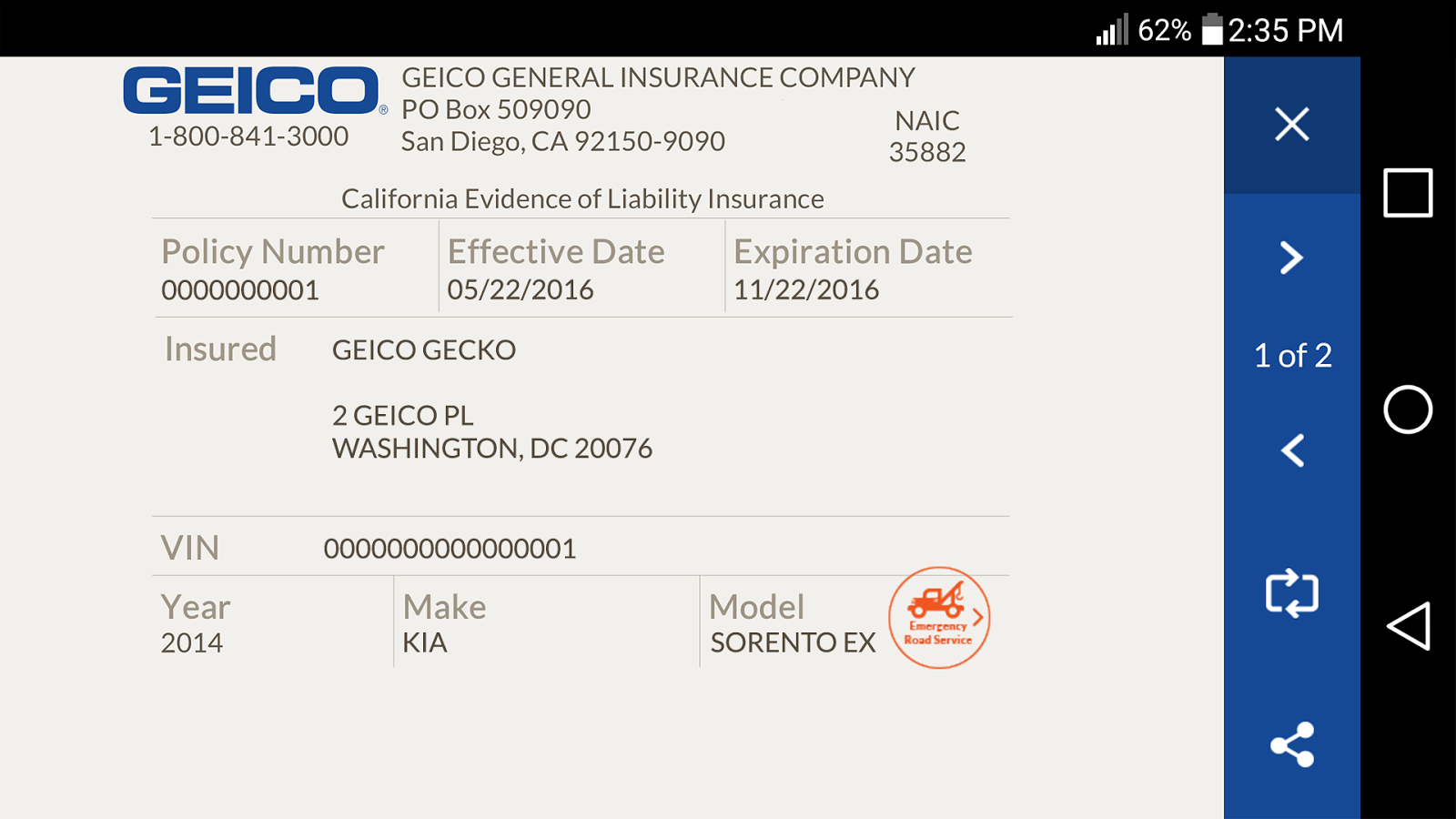Screen dimensions: 1456x819
Task: Tap the 'Effective Date' label
Action: pos(556,252)
